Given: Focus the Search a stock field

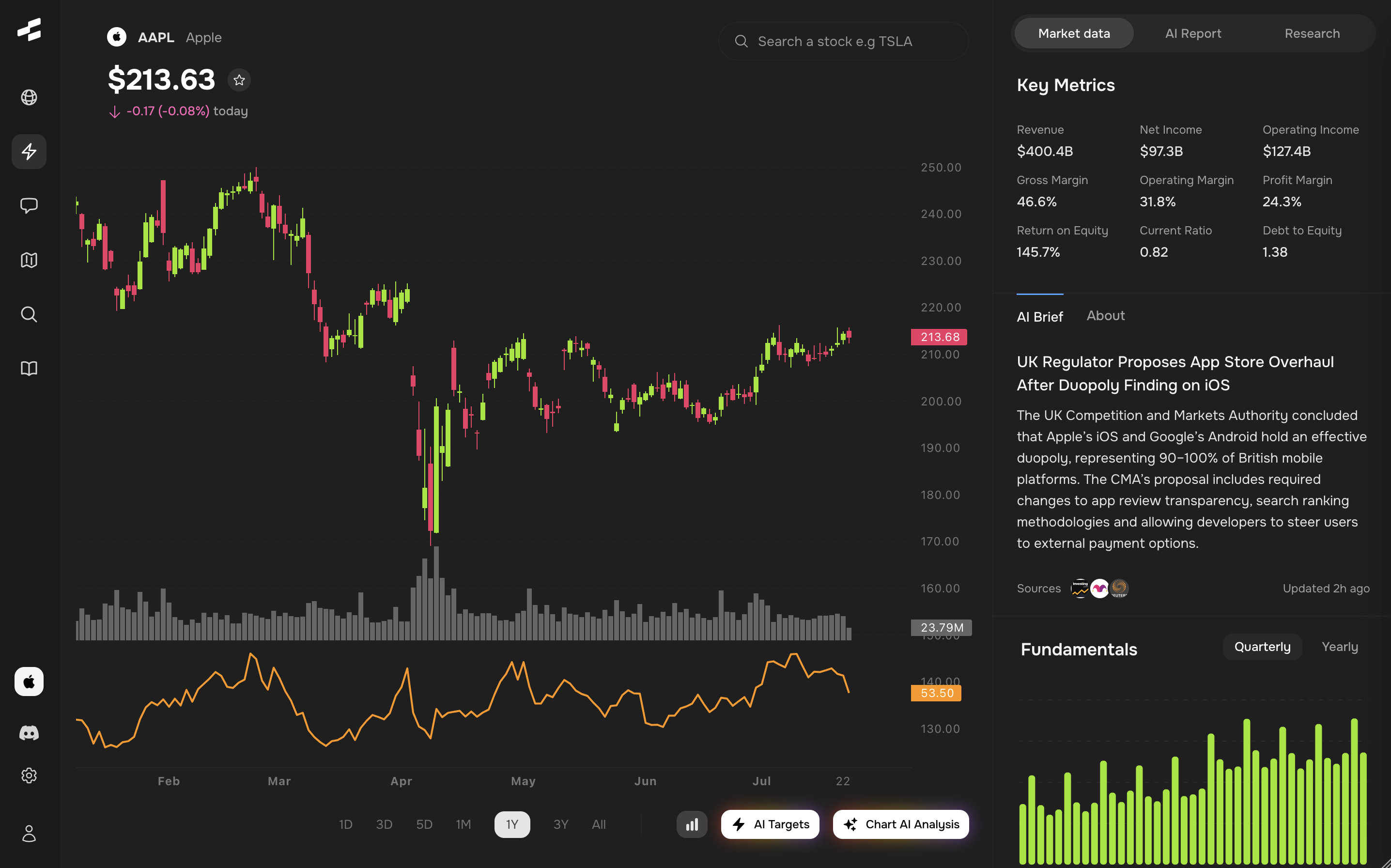Looking at the screenshot, I should (x=843, y=41).
